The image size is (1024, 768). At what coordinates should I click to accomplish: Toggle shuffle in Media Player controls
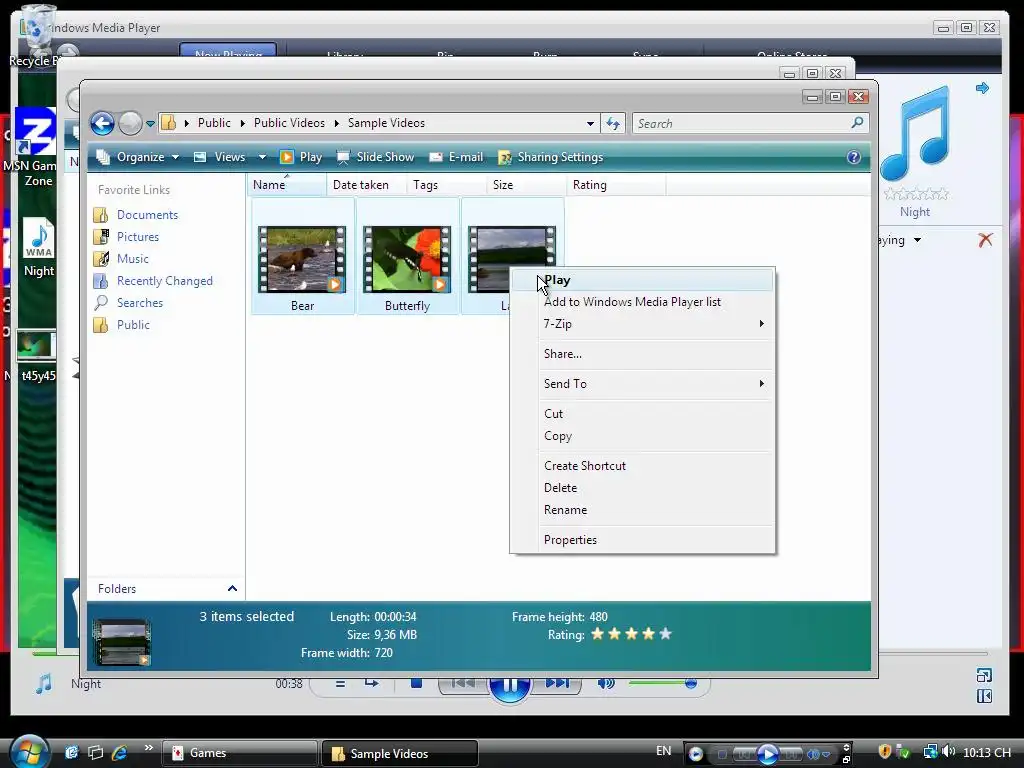[340, 684]
